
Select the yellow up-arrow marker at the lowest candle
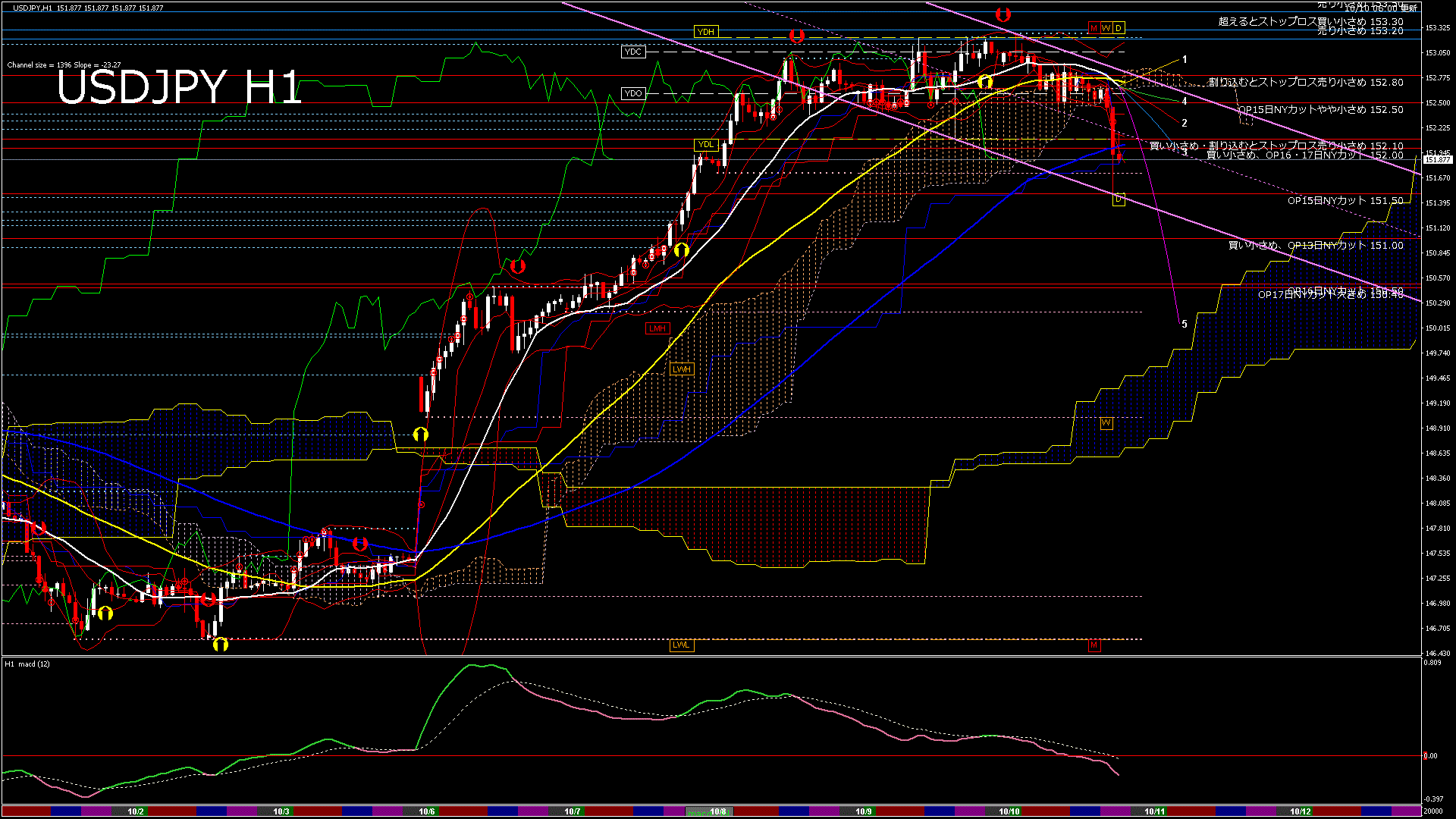(x=221, y=644)
